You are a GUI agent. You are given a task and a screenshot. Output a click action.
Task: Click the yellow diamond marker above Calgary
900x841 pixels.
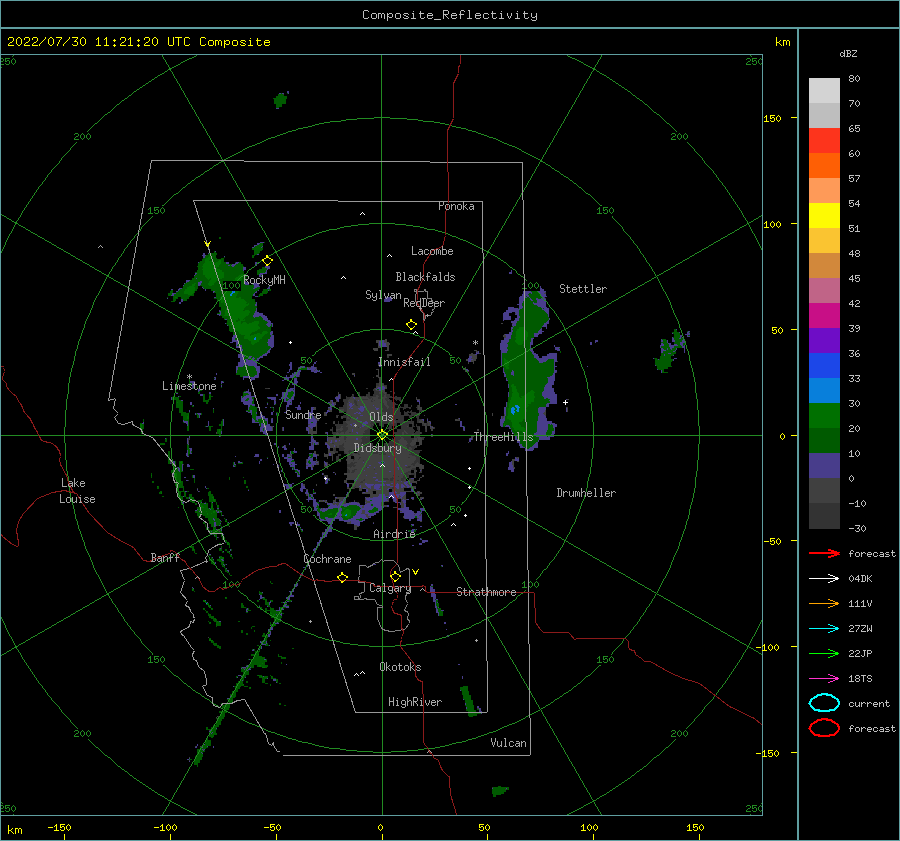click(x=395, y=576)
